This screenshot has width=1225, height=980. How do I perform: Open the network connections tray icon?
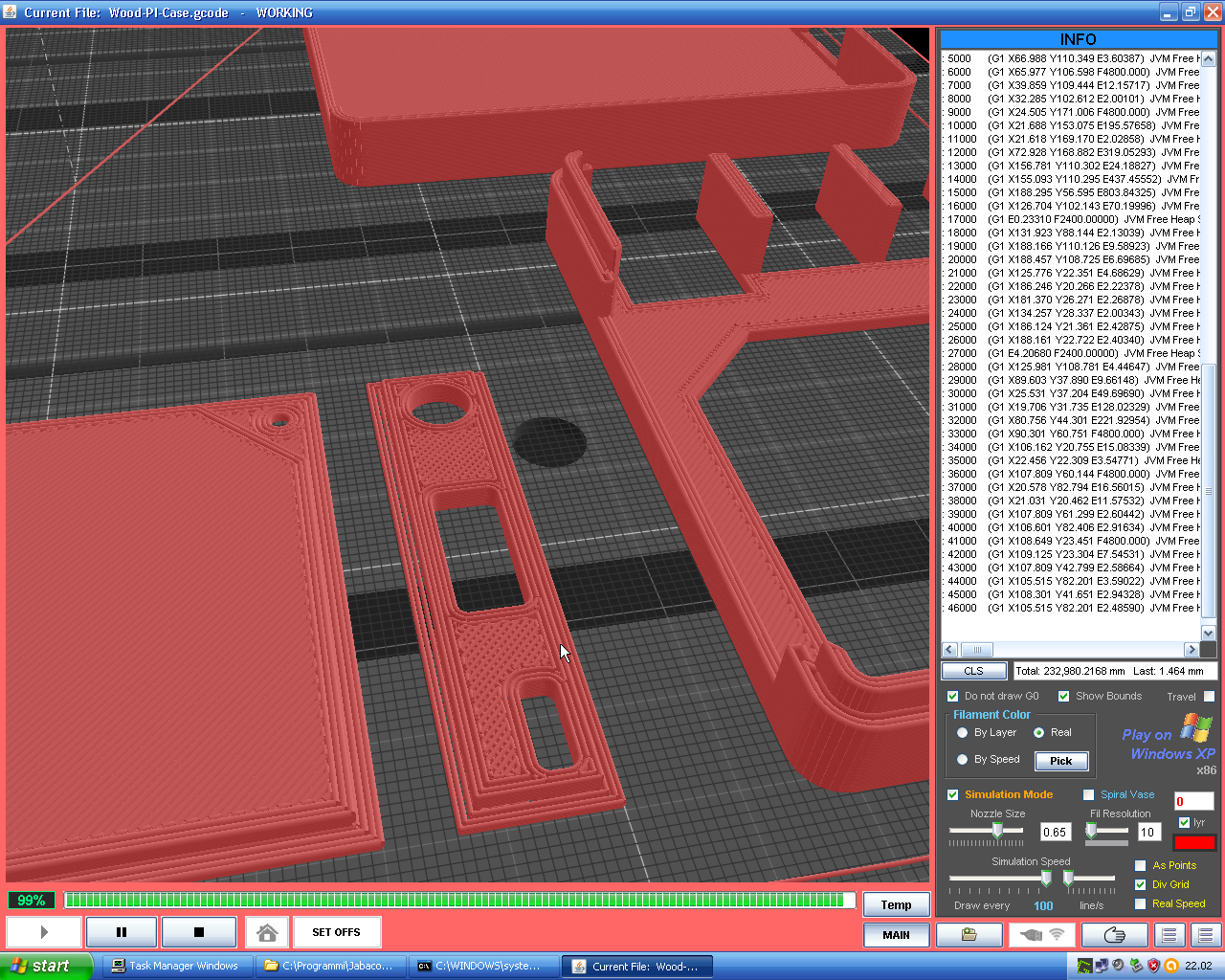pyautogui.click(x=1102, y=966)
